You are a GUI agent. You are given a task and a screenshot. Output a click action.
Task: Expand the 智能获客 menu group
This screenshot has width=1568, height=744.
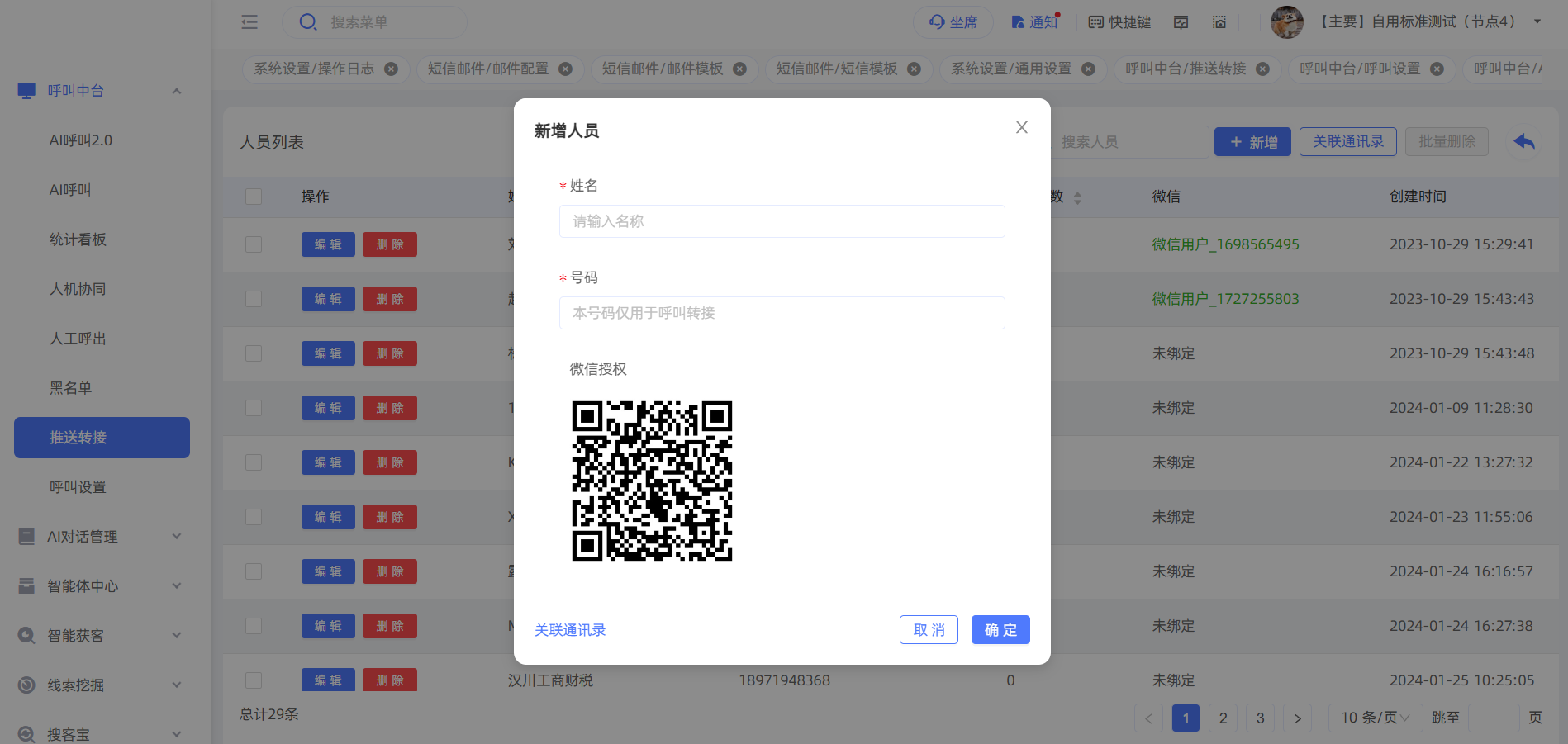pos(176,636)
